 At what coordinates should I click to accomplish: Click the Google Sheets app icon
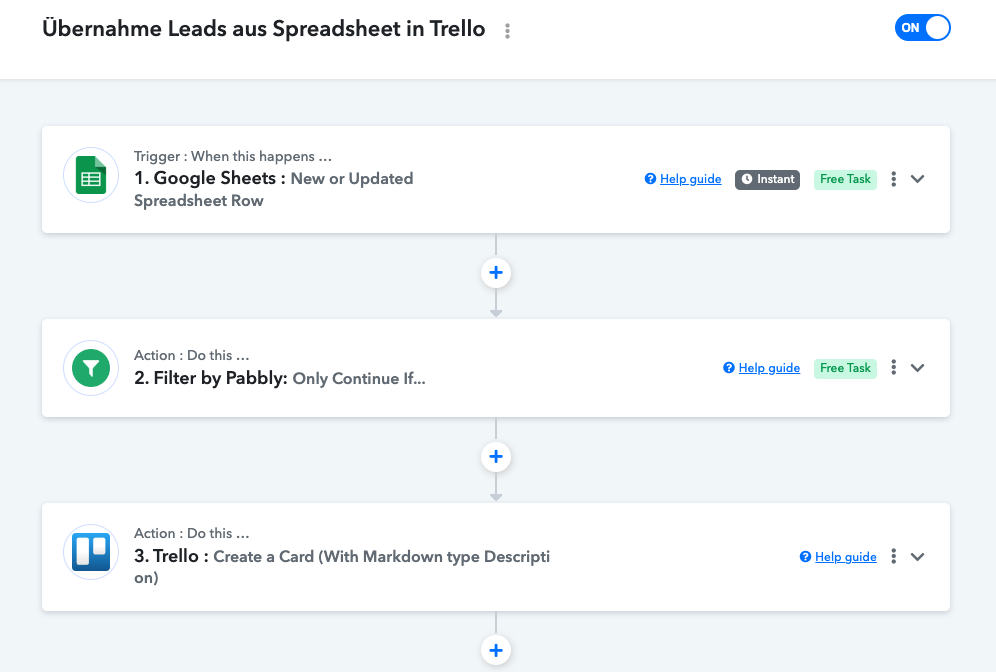(91, 175)
